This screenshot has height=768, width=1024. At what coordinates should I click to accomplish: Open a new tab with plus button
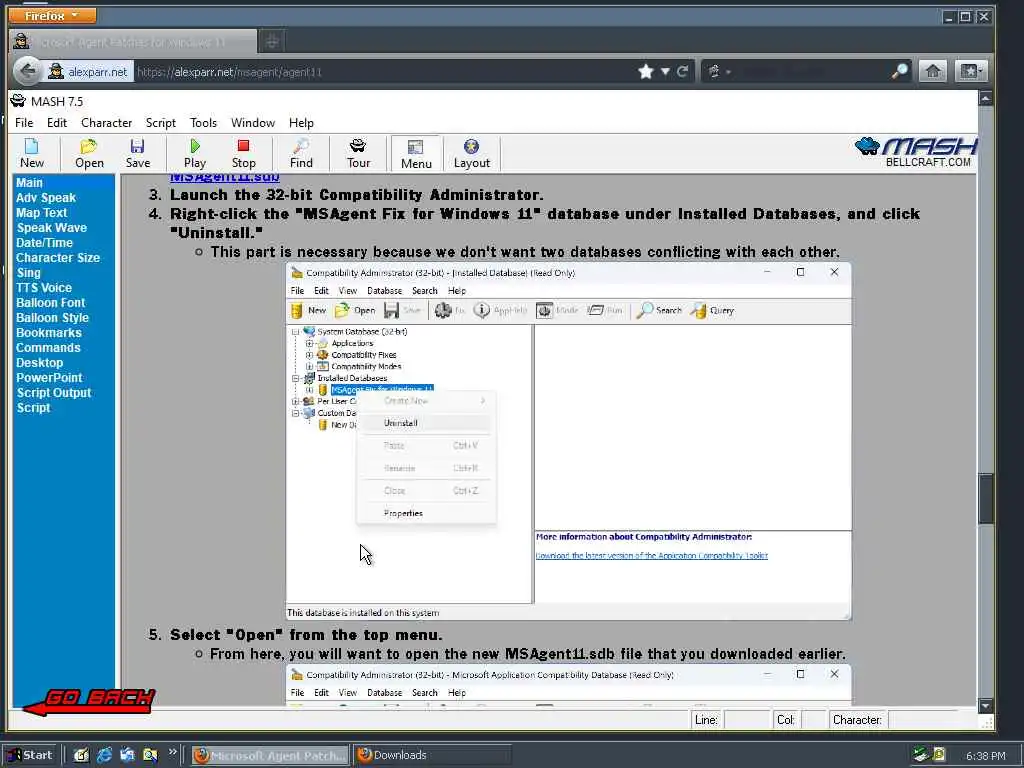(272, 42)
